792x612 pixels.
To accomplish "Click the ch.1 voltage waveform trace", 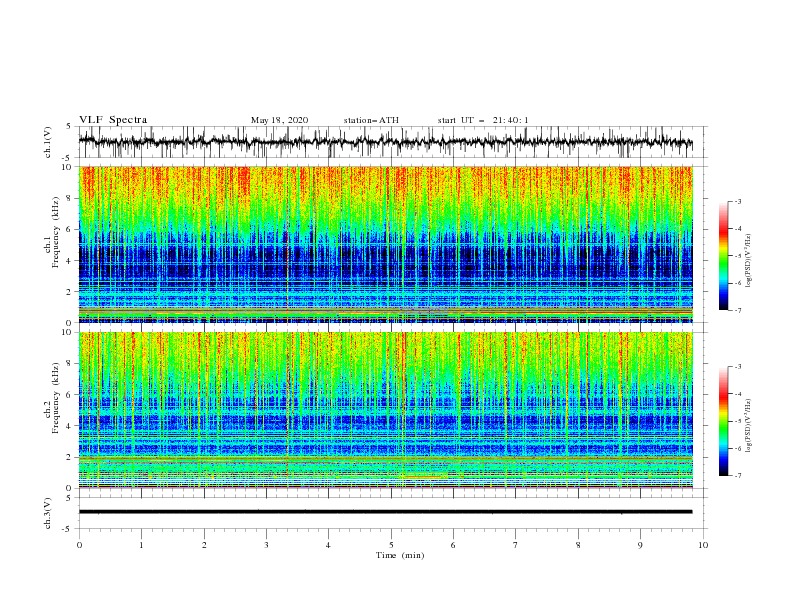I will pyautogui.click(x=385, y=142).
